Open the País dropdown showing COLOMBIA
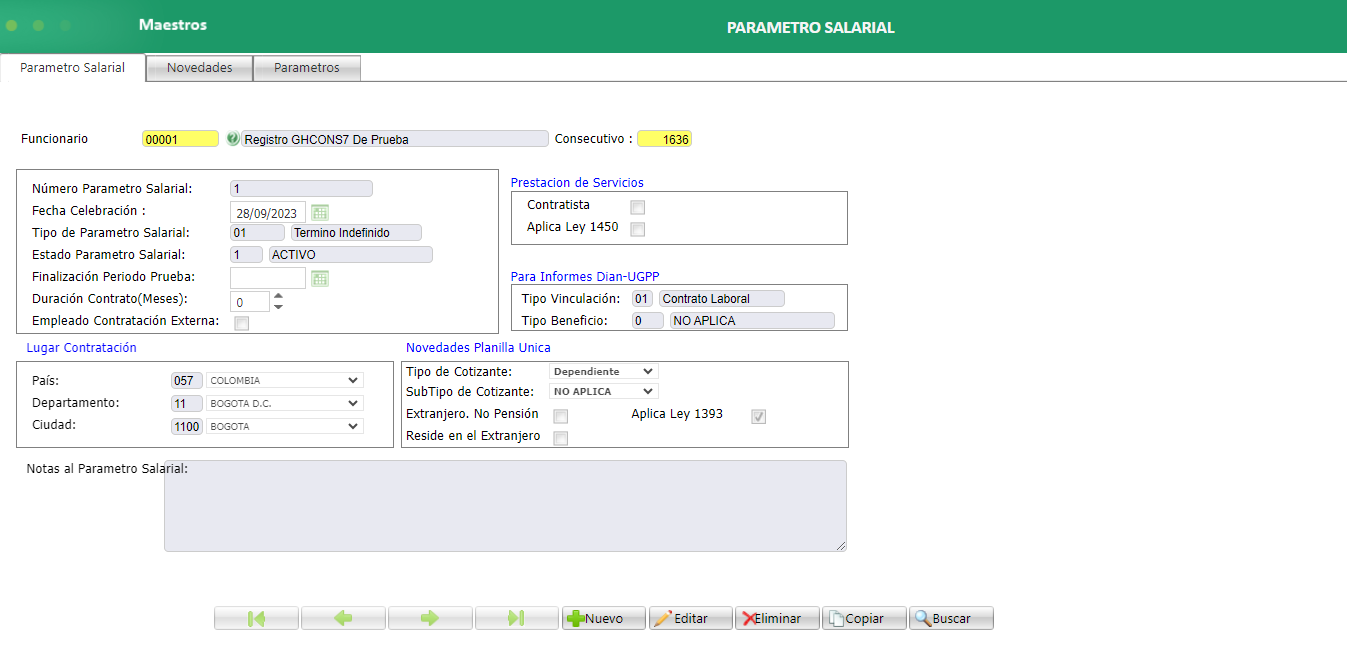This screenshot has height=652, width=1347. coord(285,380)
